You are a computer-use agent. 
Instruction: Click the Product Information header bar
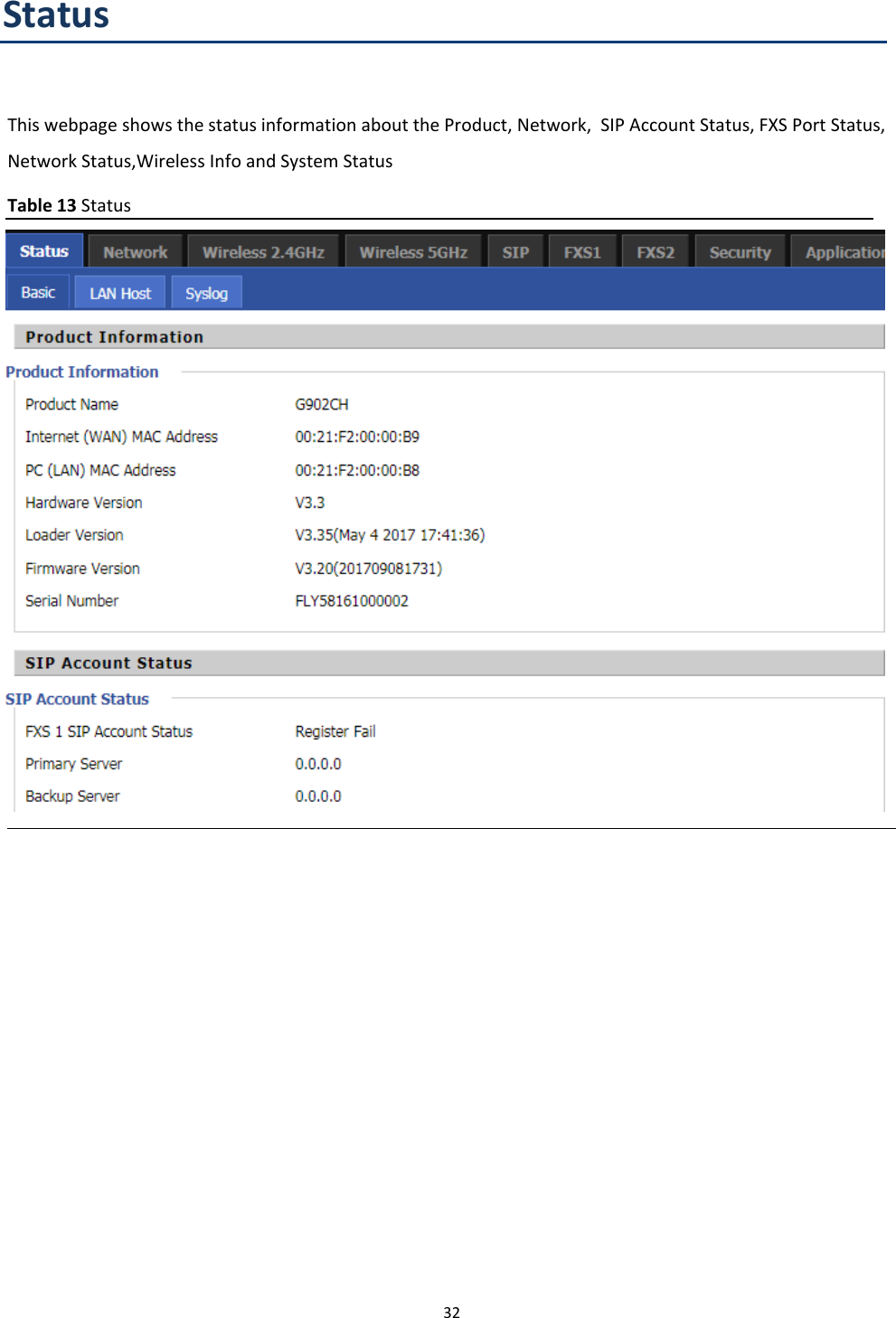tap(115, 336)
